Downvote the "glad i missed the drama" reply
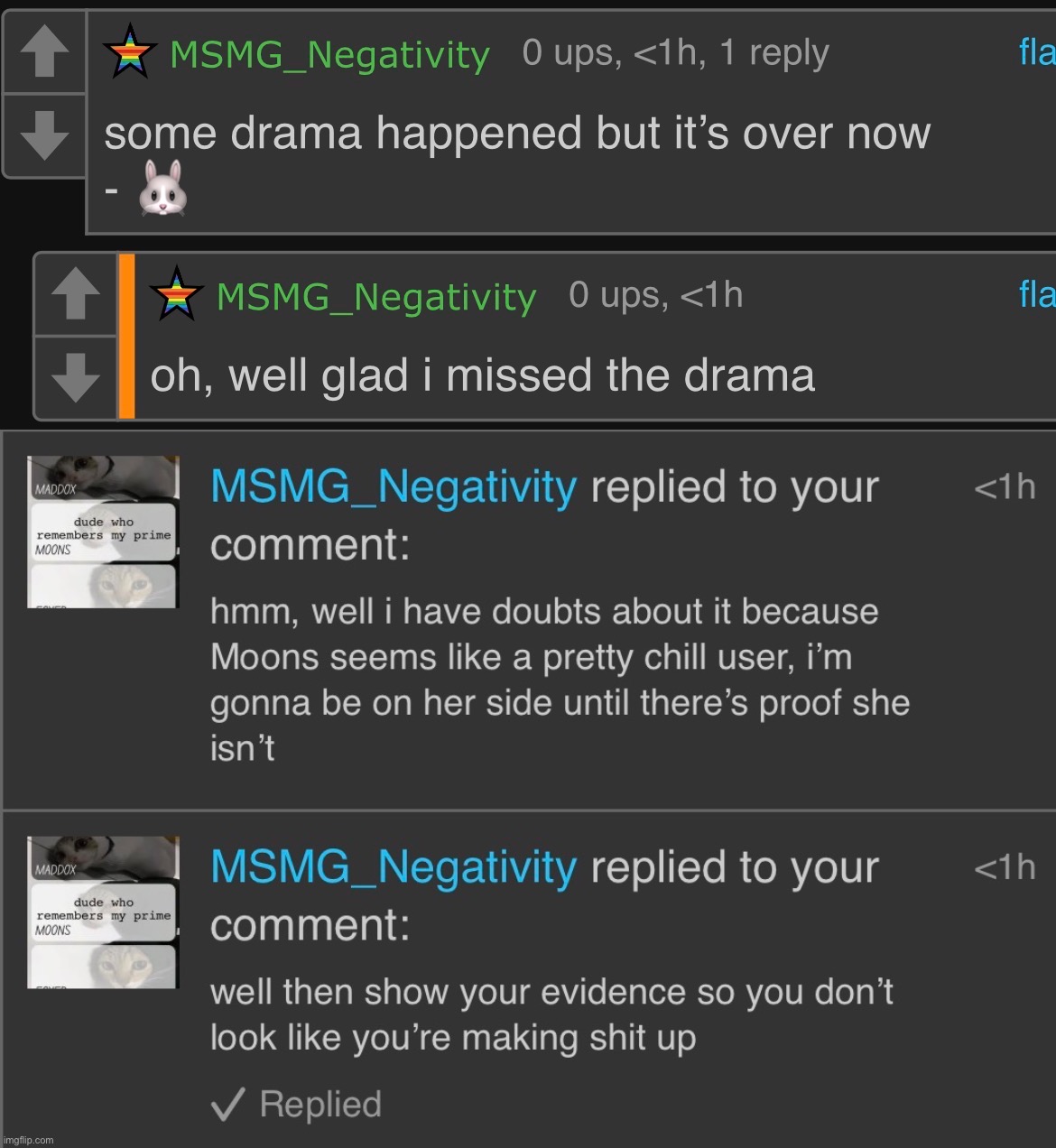Image resolution: width=1056 pixels, height=1148 pixels. click(75, 379)
